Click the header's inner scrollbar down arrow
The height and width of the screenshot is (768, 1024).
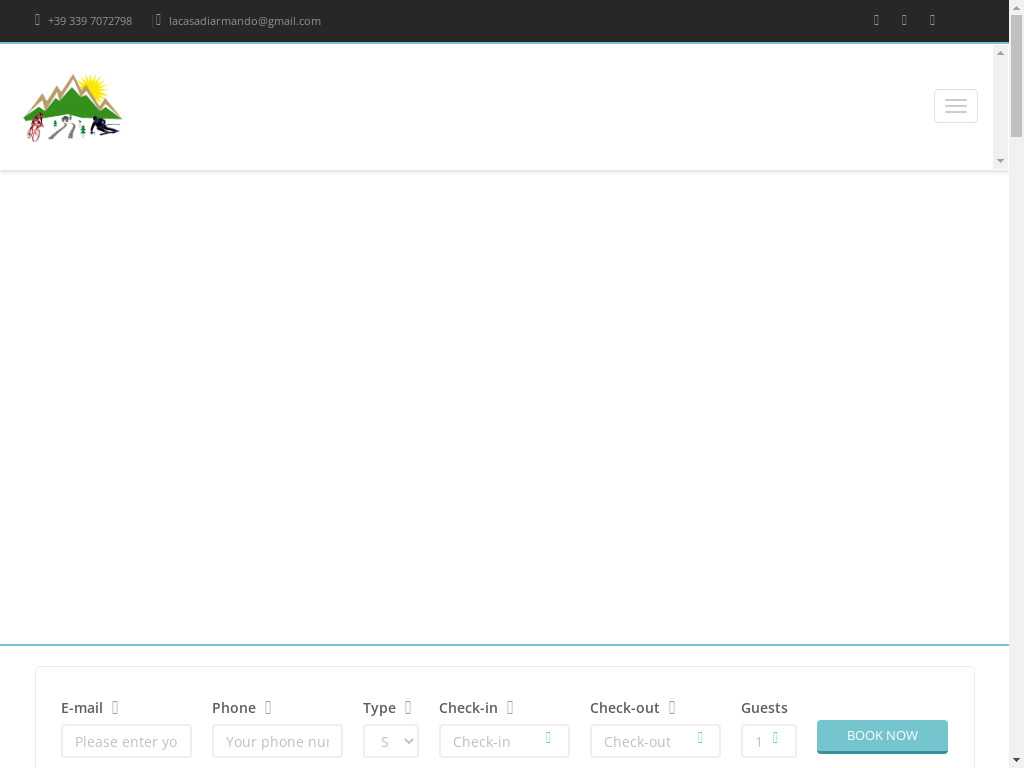[x=1000, y=161]
